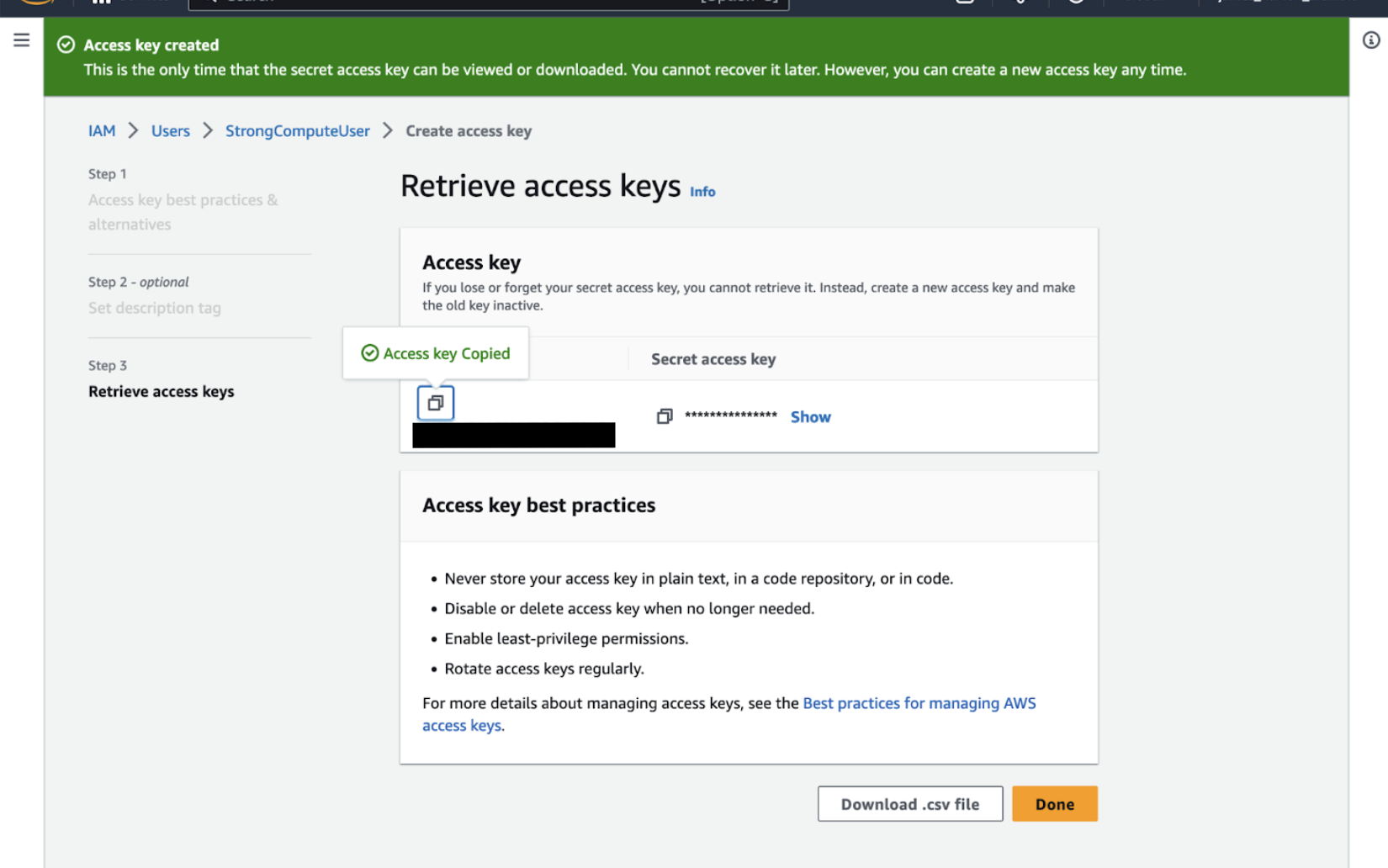The image size is (1388, 868).
Task: Click the success checkmark in green banner
Action: coord(66,45)
